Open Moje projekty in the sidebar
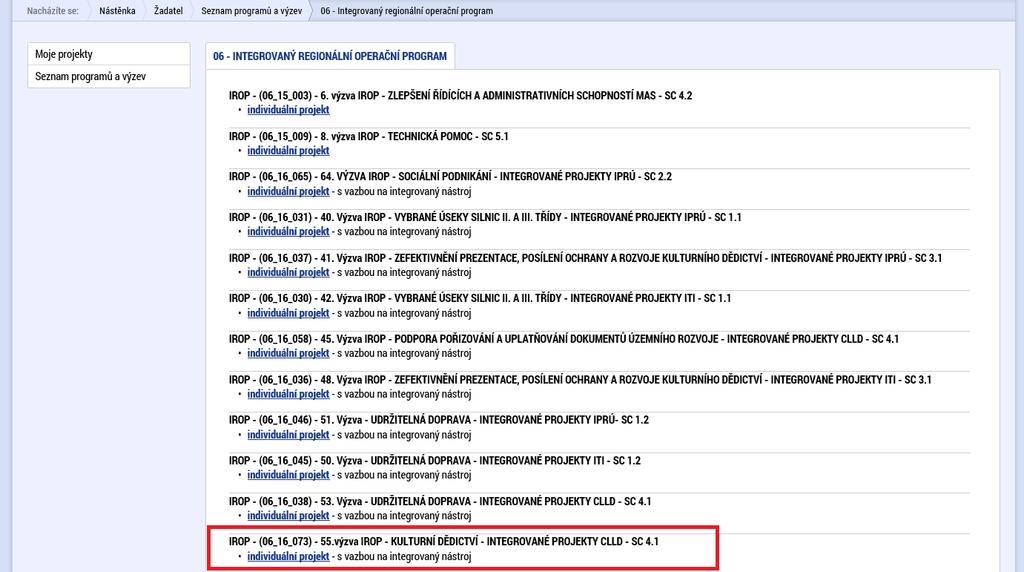Screen dimensions: 1024x572 point(109,54)
